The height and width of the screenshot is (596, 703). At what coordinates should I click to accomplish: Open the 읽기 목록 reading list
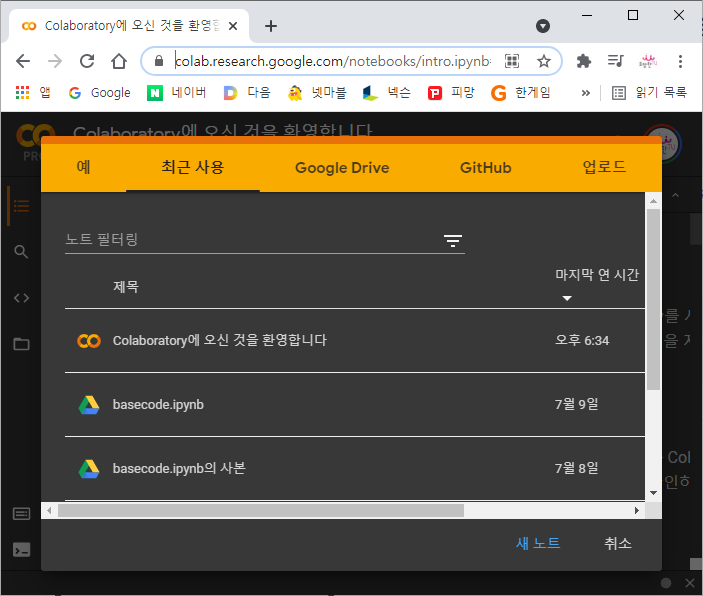pos(649,93)
